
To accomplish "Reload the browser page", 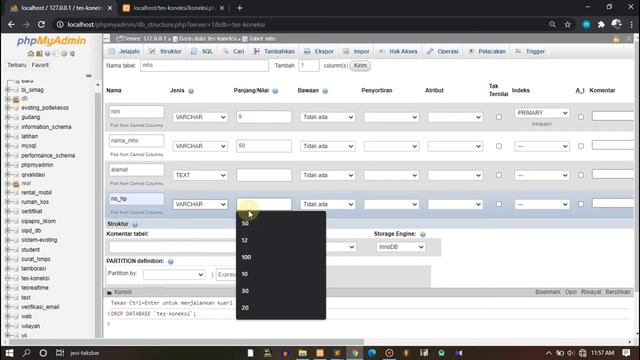I will point(41,24).
